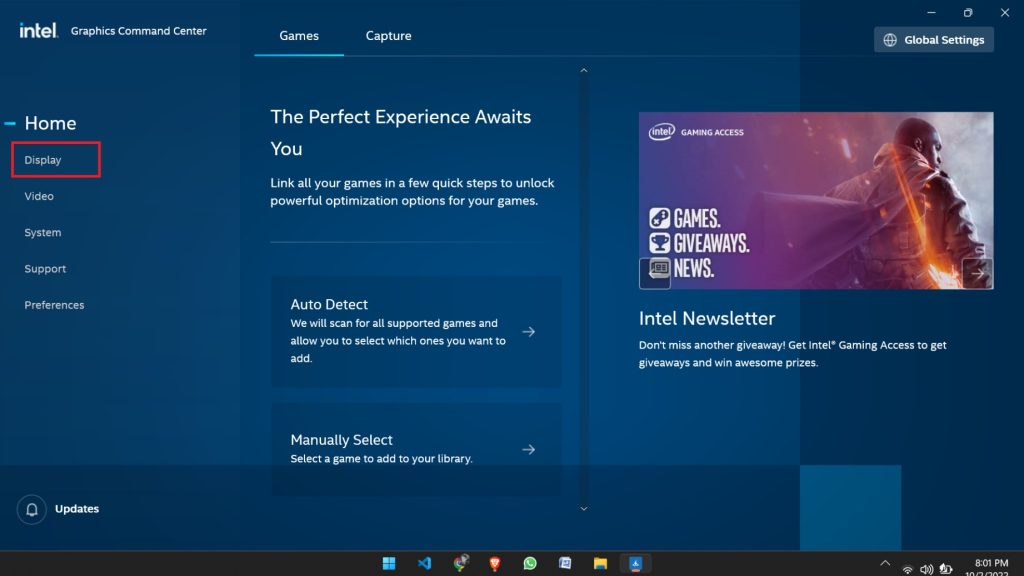Click the Auto Detect arrow

[x=529, y=332]
